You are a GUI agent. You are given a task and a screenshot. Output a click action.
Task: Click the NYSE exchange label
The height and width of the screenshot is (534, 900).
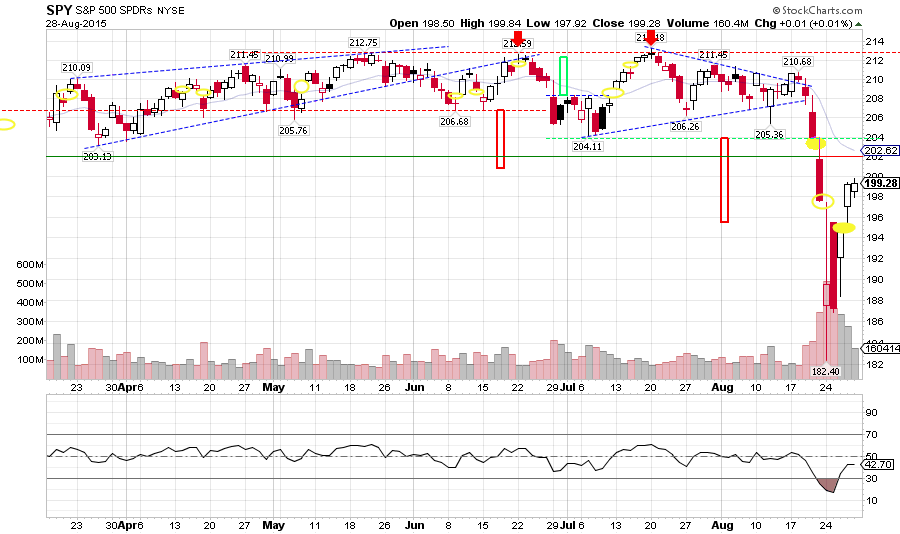(x=171, y=11)
